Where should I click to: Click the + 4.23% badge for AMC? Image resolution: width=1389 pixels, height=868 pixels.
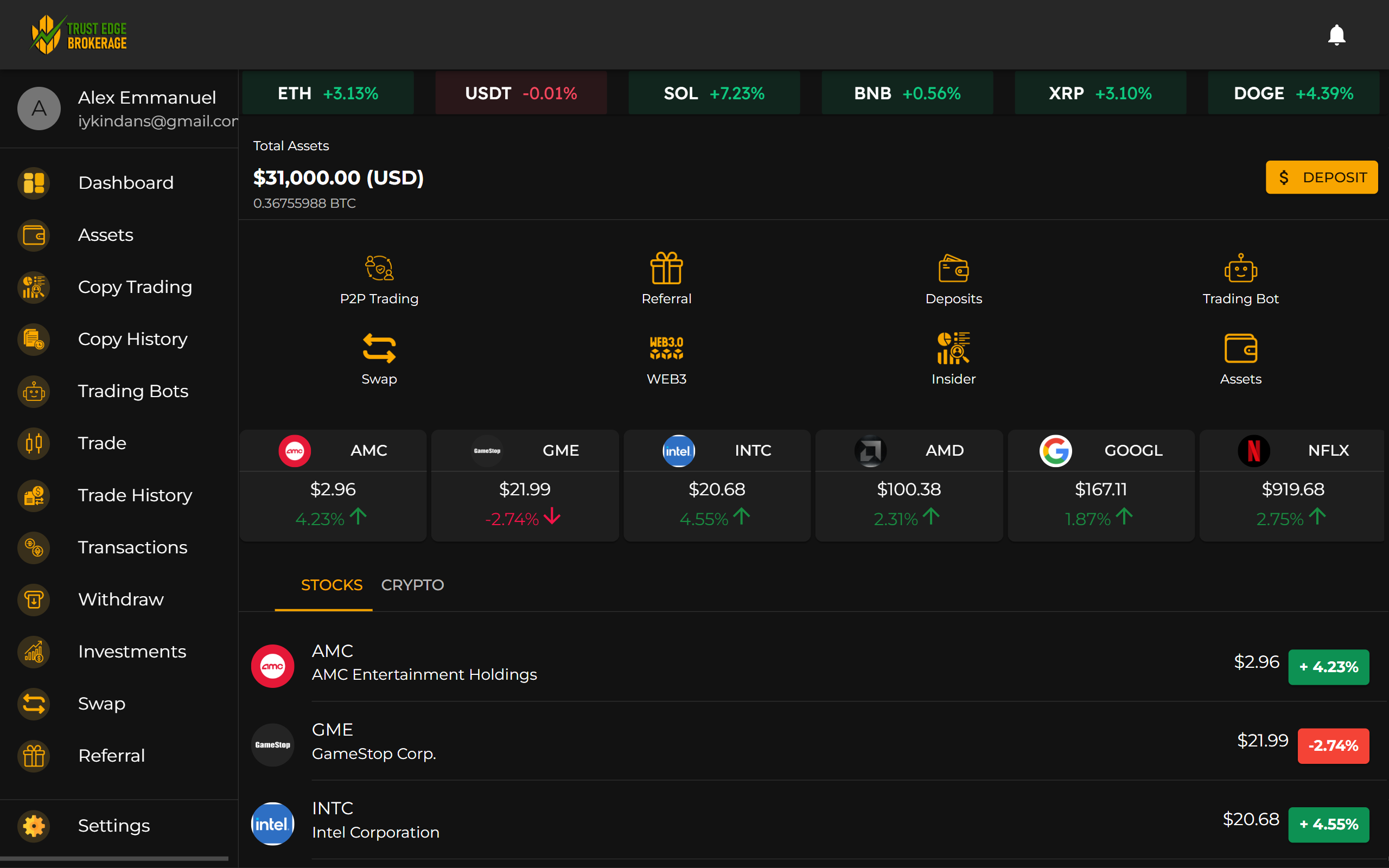1328,667
